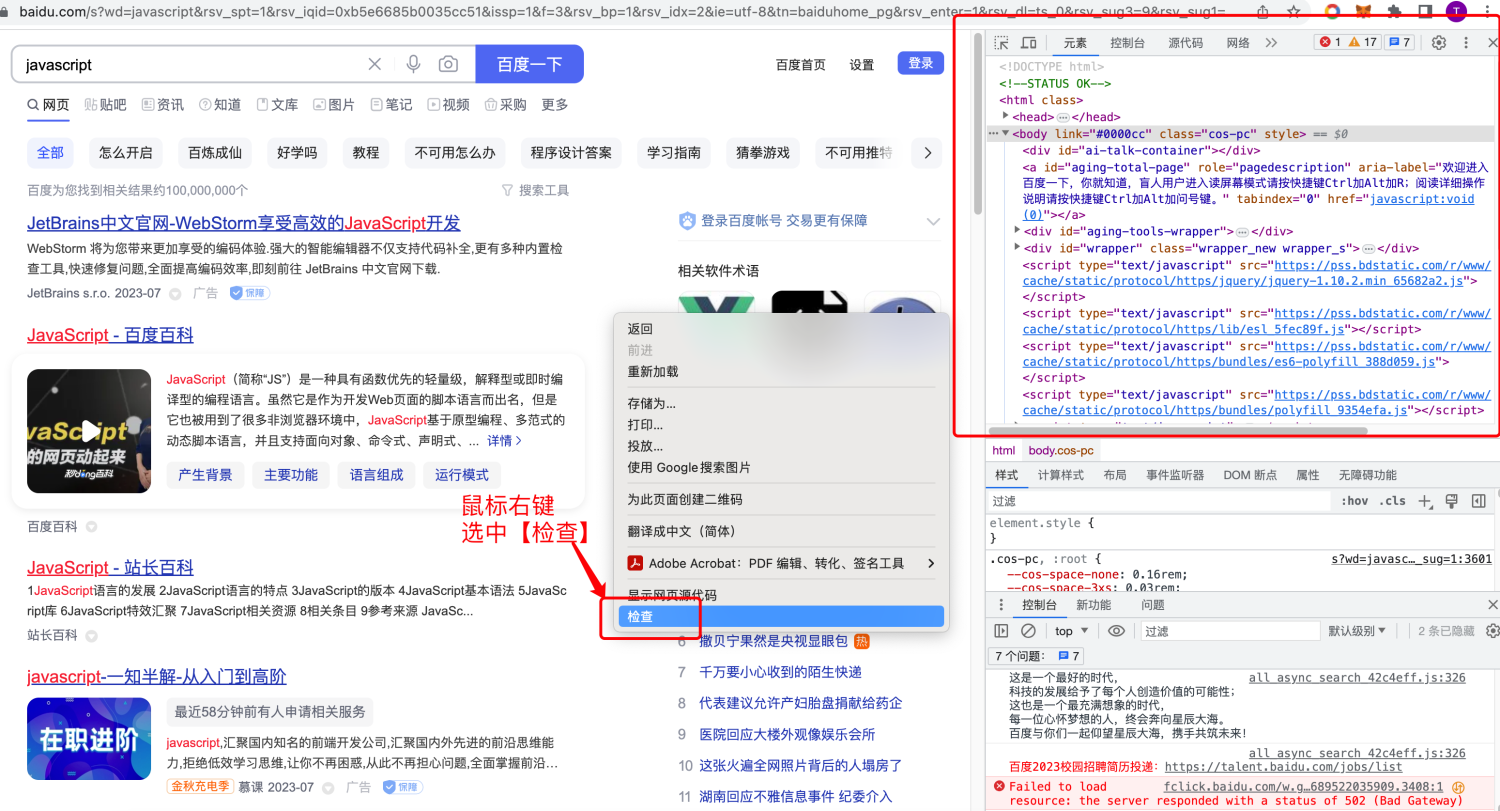Open the Adobe Acrobat submenu item
The width and height of the screenshot is (1500, 811).
tap(781, 563)
